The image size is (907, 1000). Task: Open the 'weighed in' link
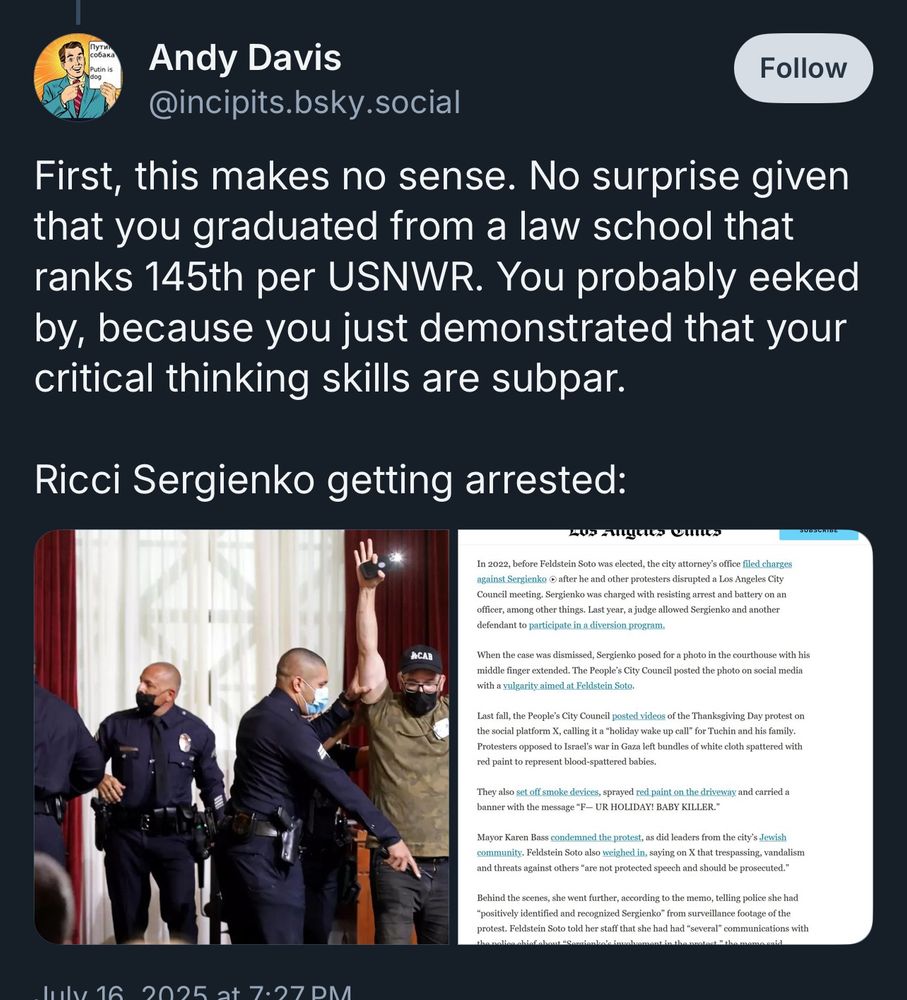tap(623, 852)
